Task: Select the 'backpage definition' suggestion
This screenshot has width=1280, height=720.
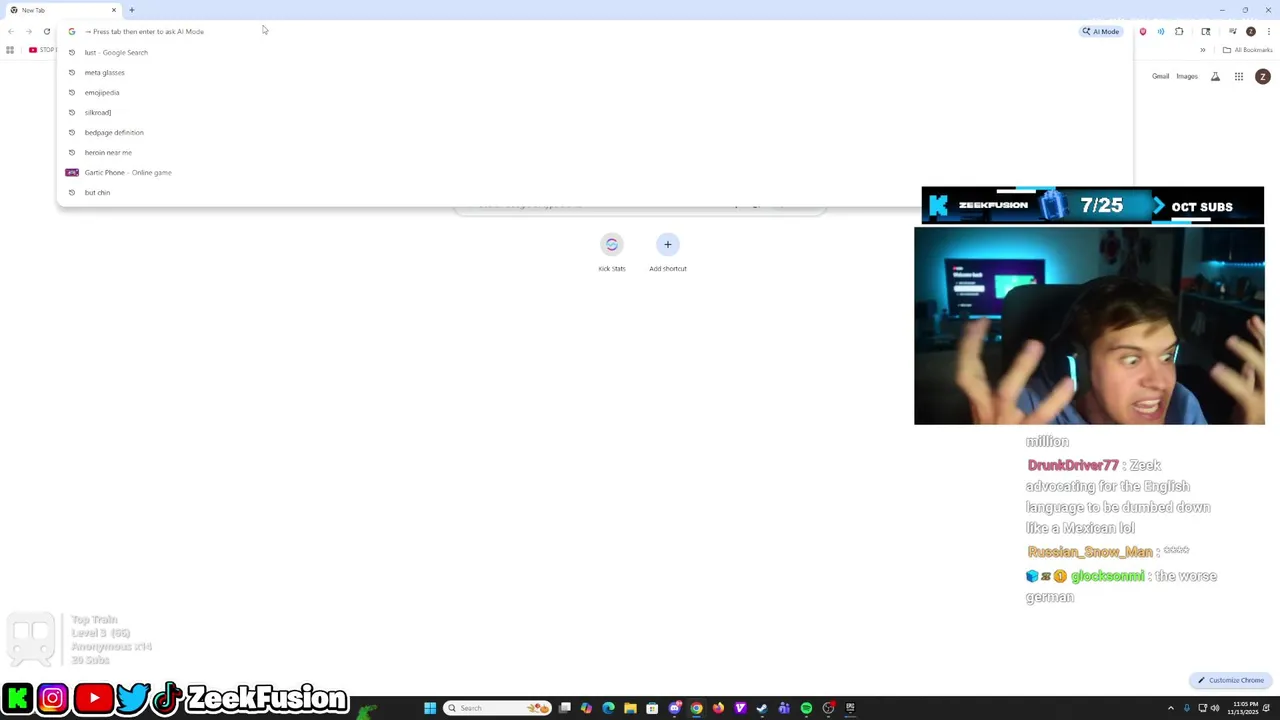Action: point(594,132)
